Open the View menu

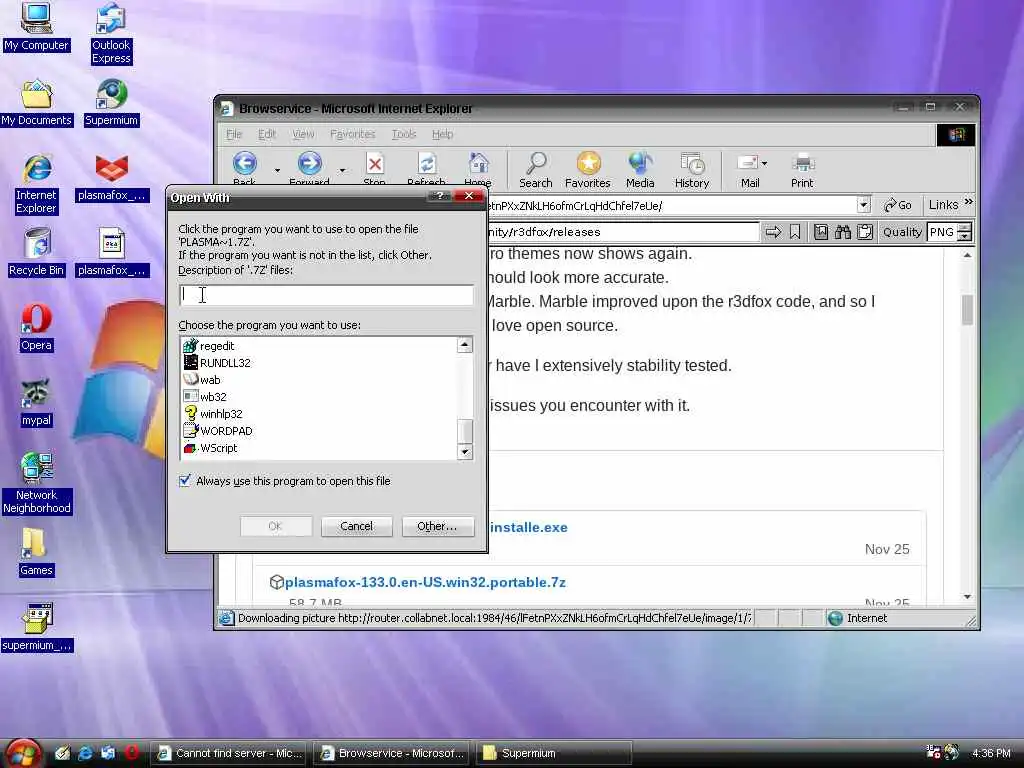pyautogui.click(x=303, y=134)
